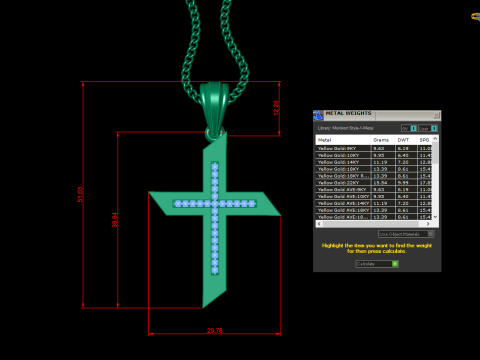Click the 39.64 cross height dimension
The height and width of the screenshot is (360, 480).
coord(115,220)
